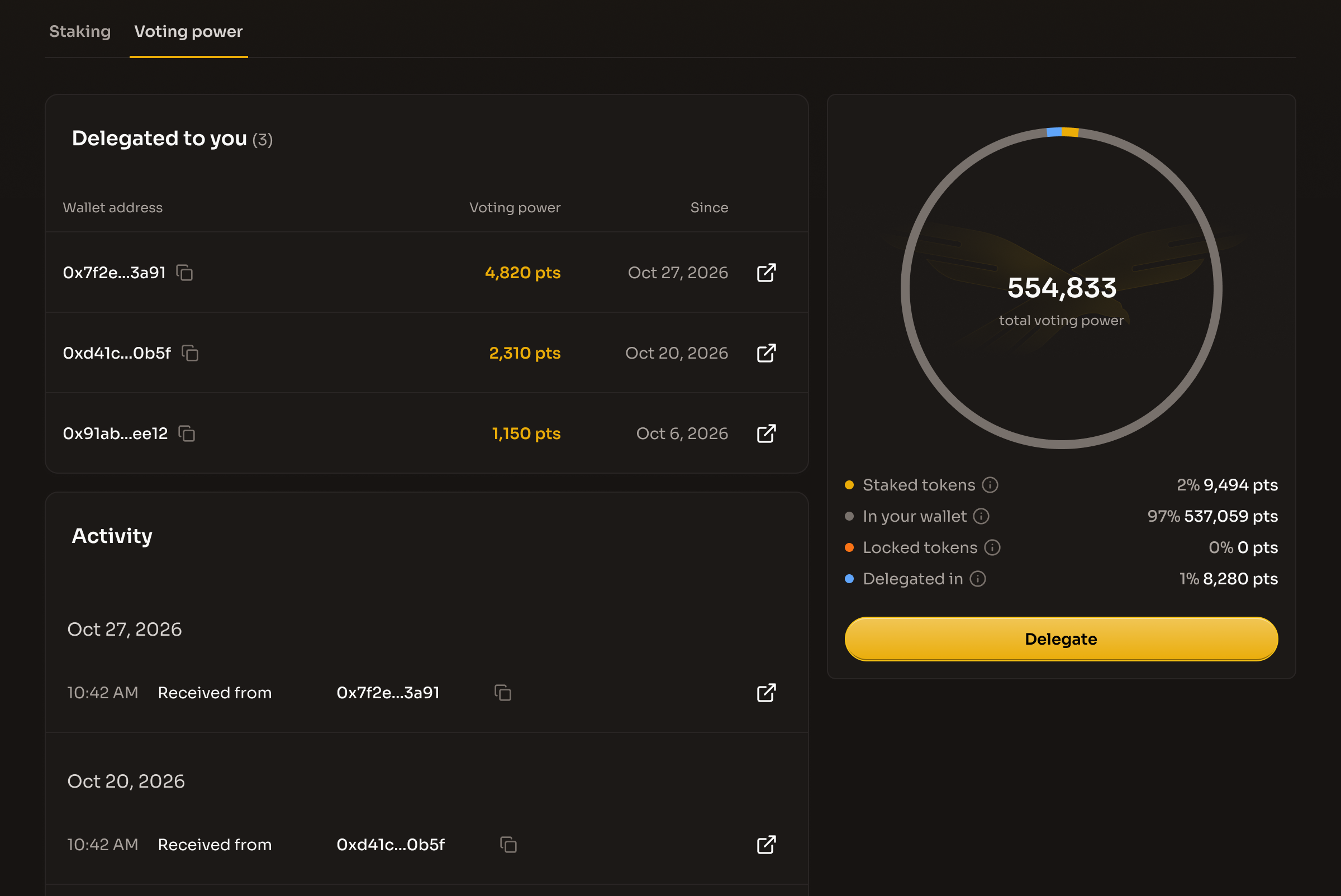Select wallet address 0xd41c...0b5f in Delegated table
The width and height of the screenshot is (1341, 896).
(x=117, y=353)
